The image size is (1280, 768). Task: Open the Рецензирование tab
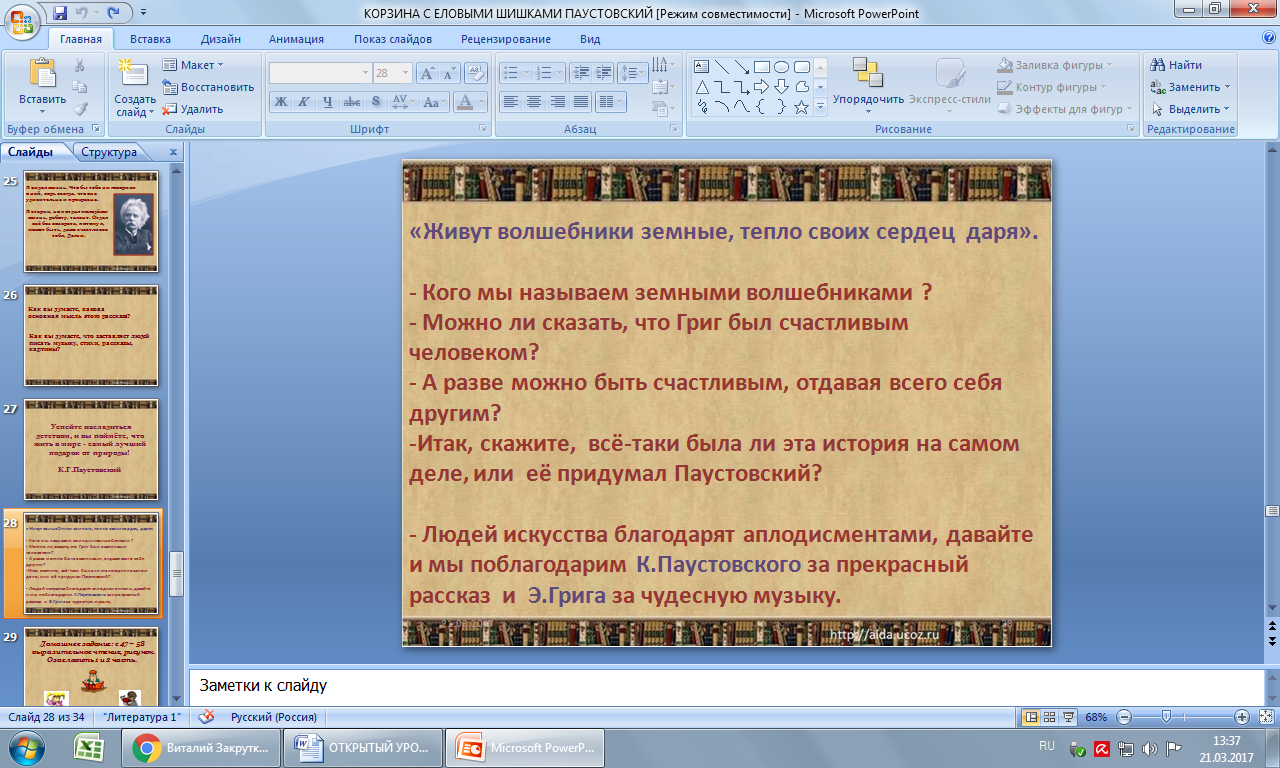(x=505, y=39)
